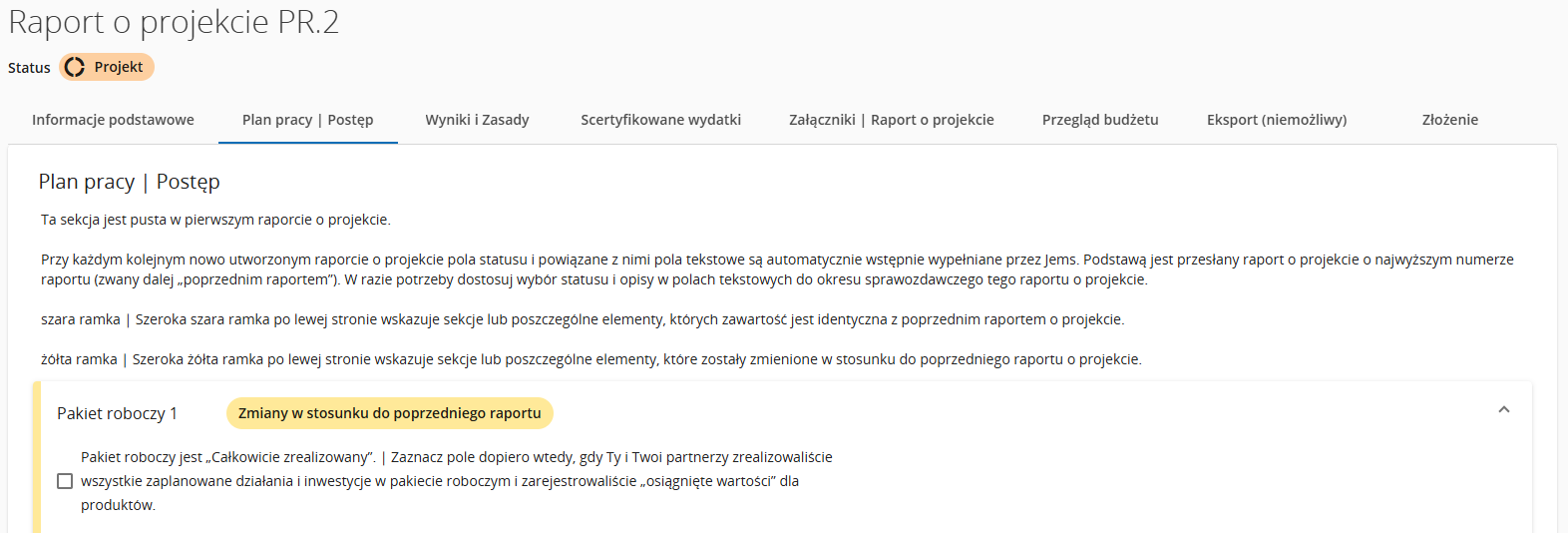1568x533 pixels.
Task: Collapse the Pakiet roboczy 1 panel chevron
Action: pos(1503,409)
